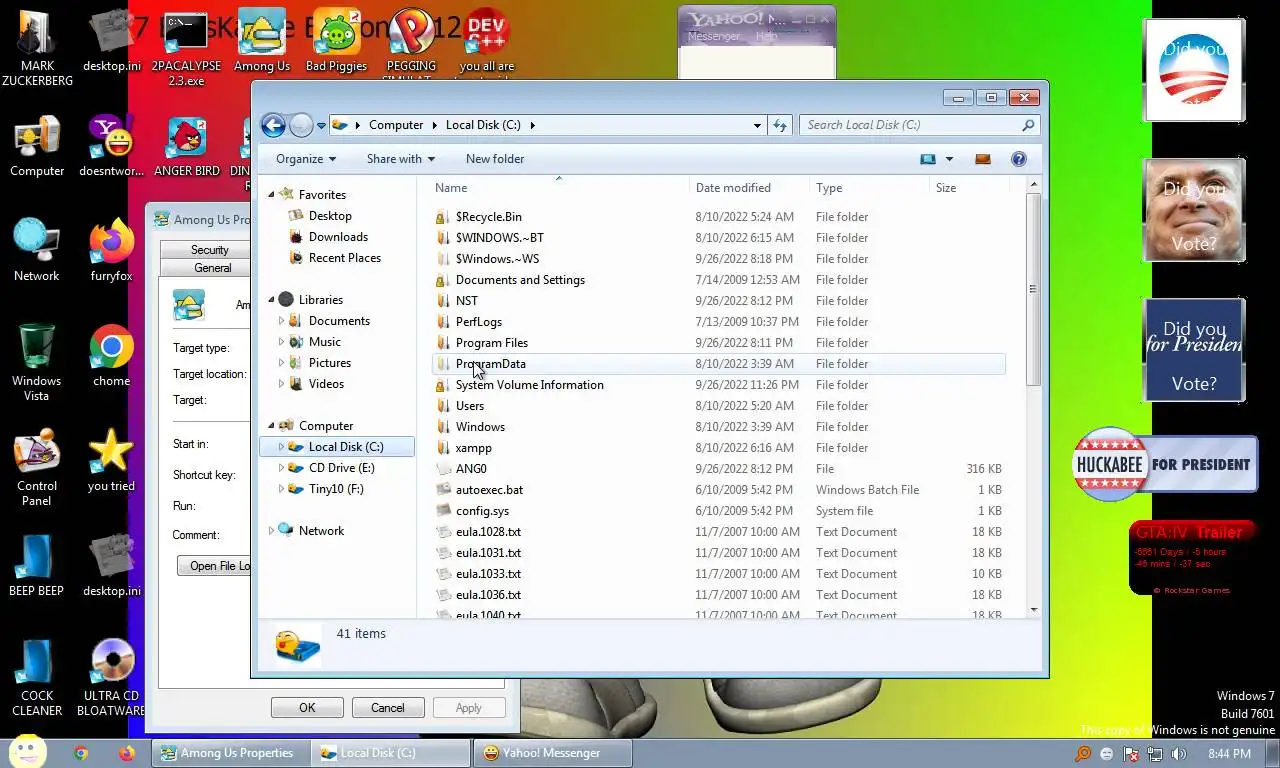
Task: Collapse the Favorites section
Action: tap(271, 195)
